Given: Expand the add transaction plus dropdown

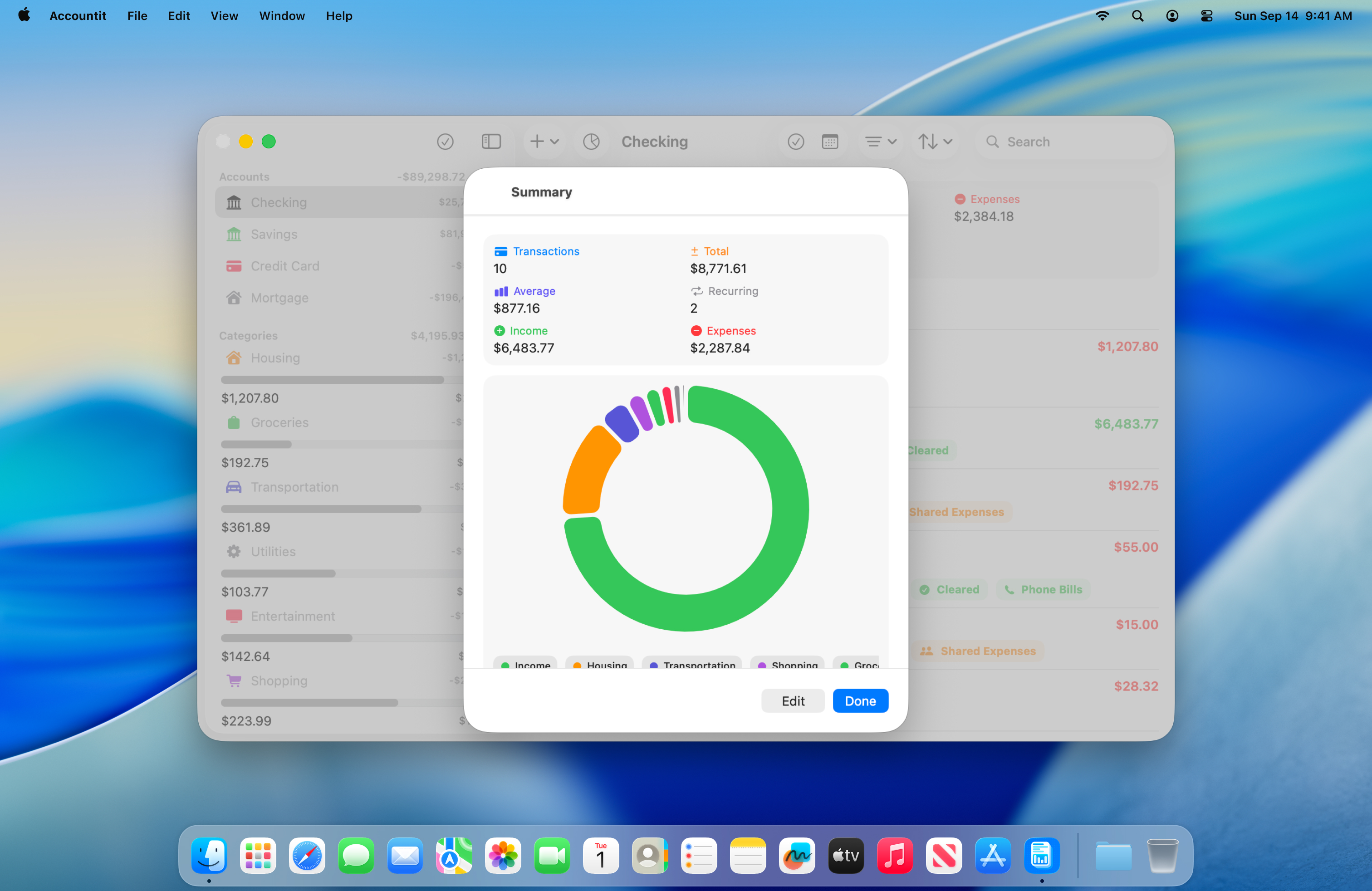Looking at the screenshot, I should [544, 141].
